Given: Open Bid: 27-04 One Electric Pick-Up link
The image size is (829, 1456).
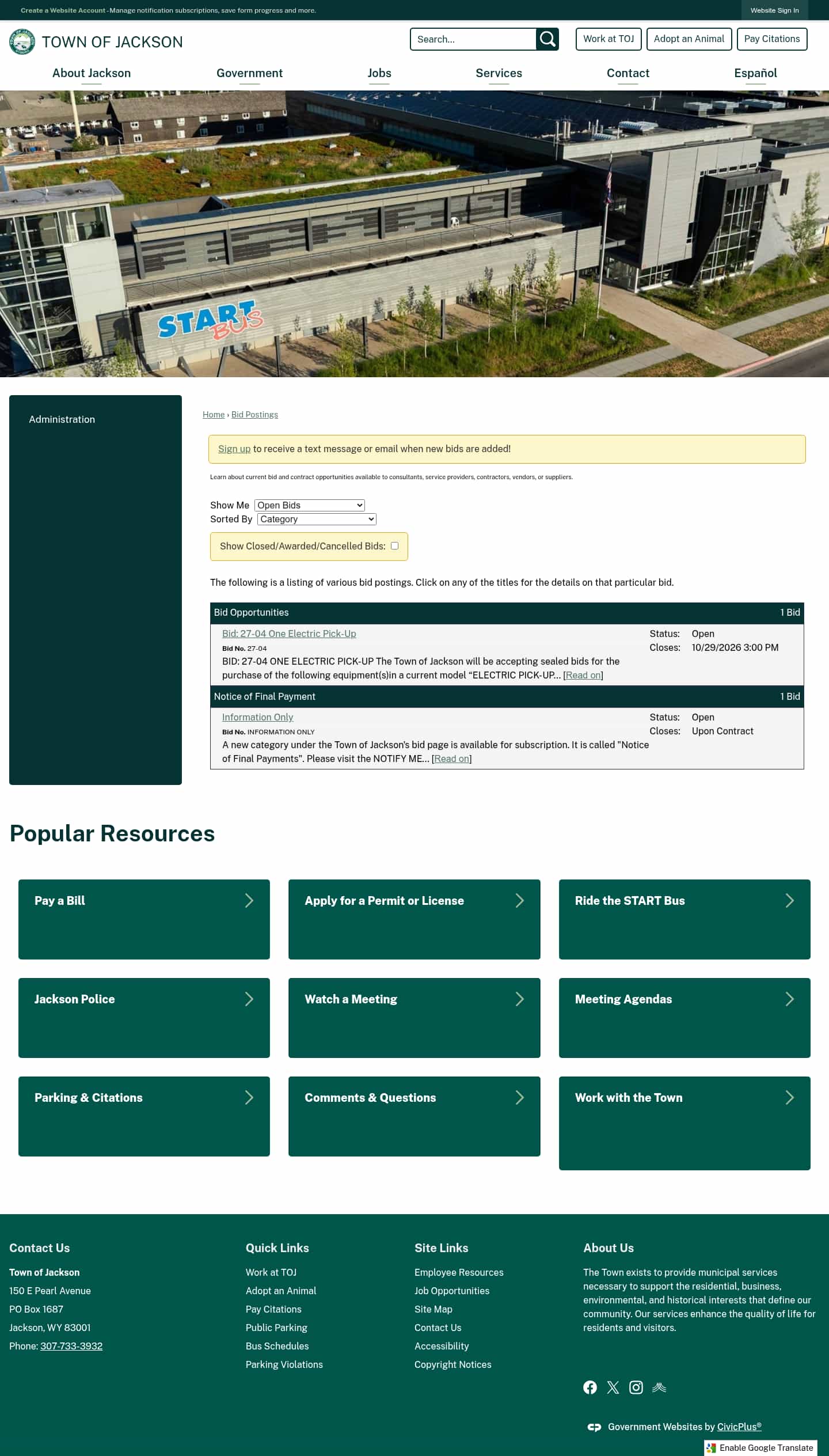Looking at the screenshot, I should click(x=289, y=634).
